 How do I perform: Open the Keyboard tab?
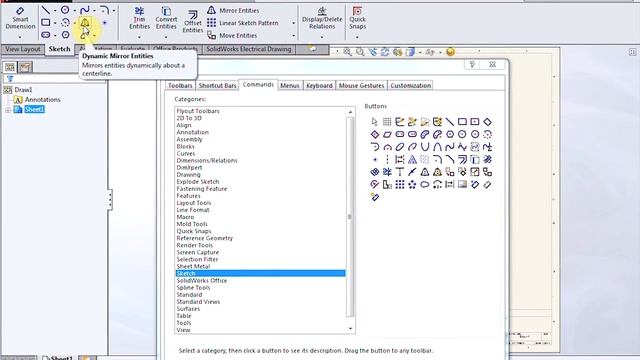(319, 85)
